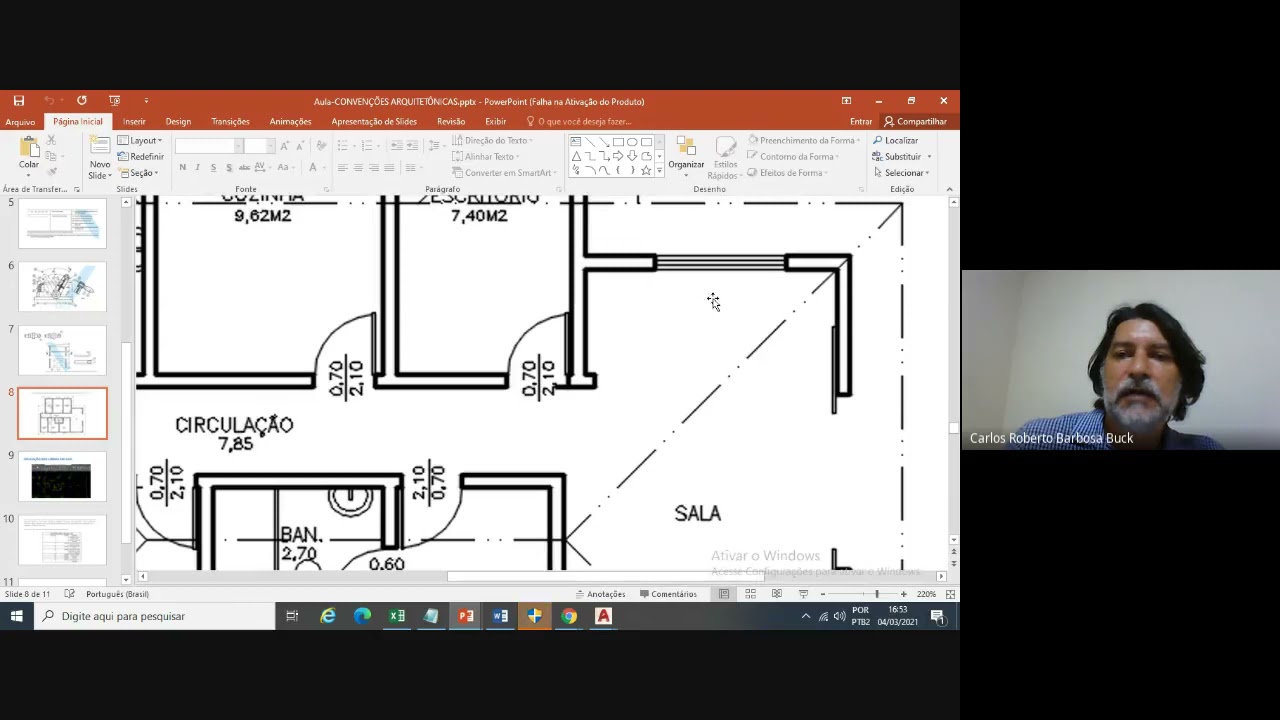Expand the full shapes gallery with More arrow
Screen dimensions: 1280x720
click(659, 171)
